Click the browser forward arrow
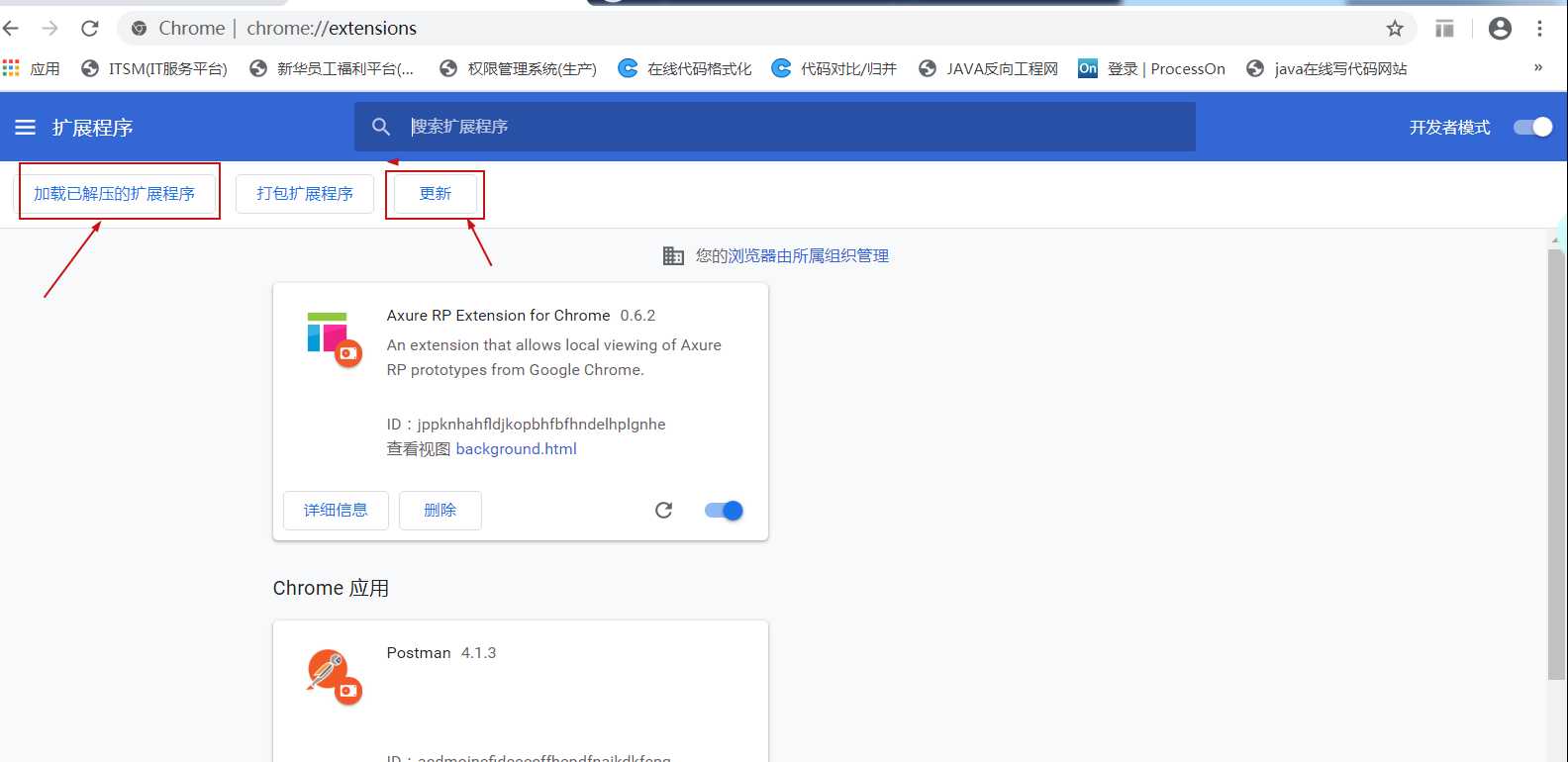 (x=49, y=29)
